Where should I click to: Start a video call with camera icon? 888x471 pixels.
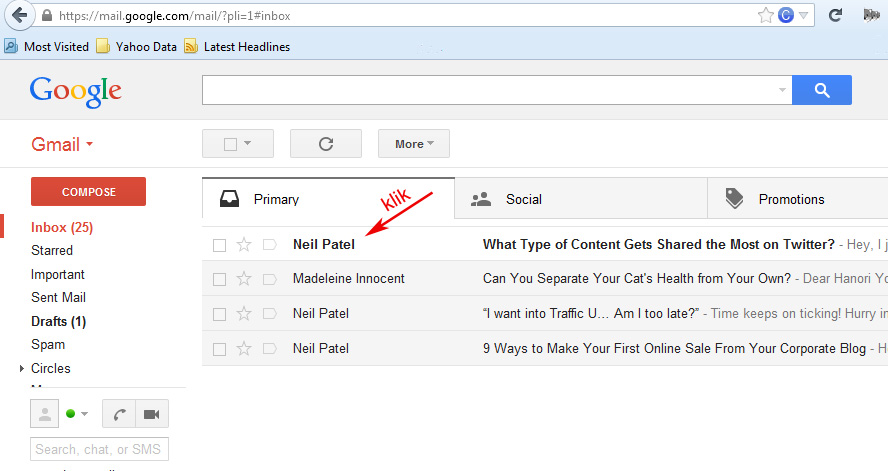[x=152, y=414]
